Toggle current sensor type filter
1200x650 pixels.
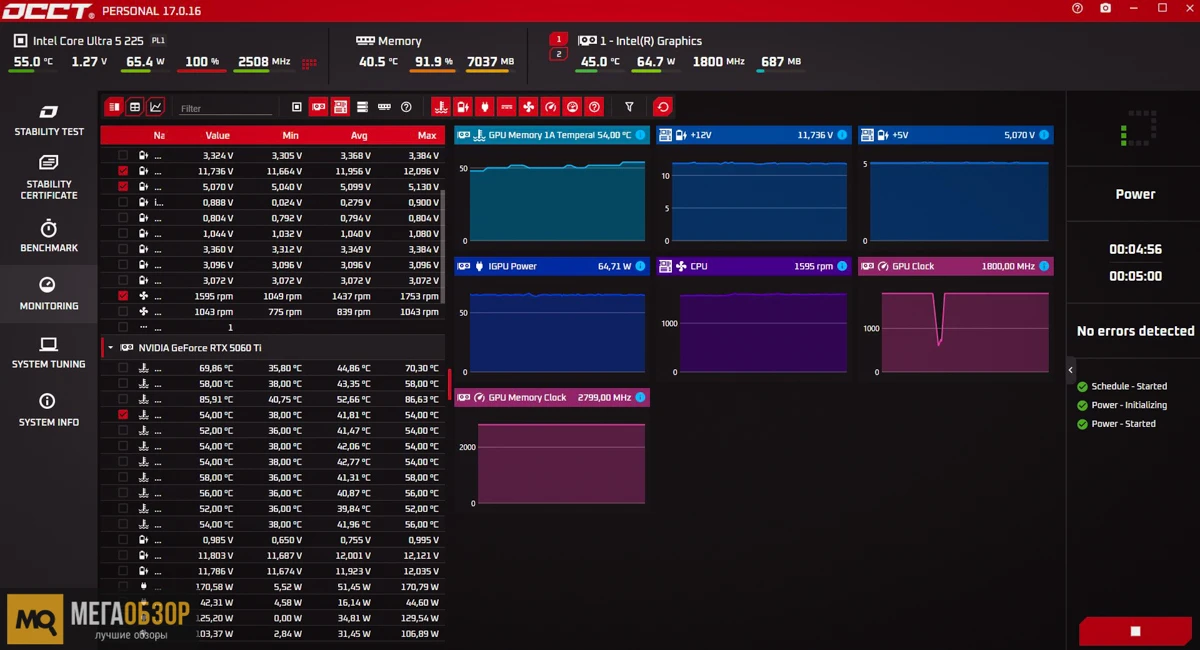click(506, 107)
